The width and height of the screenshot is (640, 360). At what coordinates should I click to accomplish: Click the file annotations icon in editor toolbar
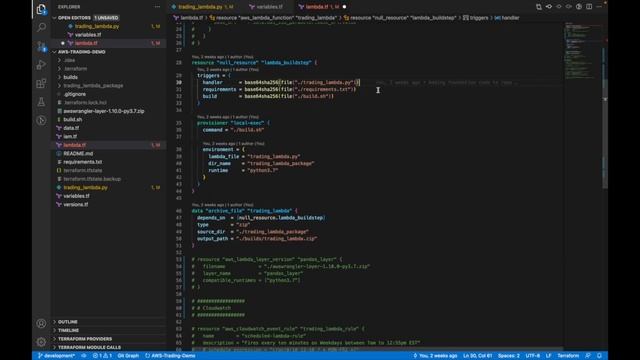click(x=549, y=7)
